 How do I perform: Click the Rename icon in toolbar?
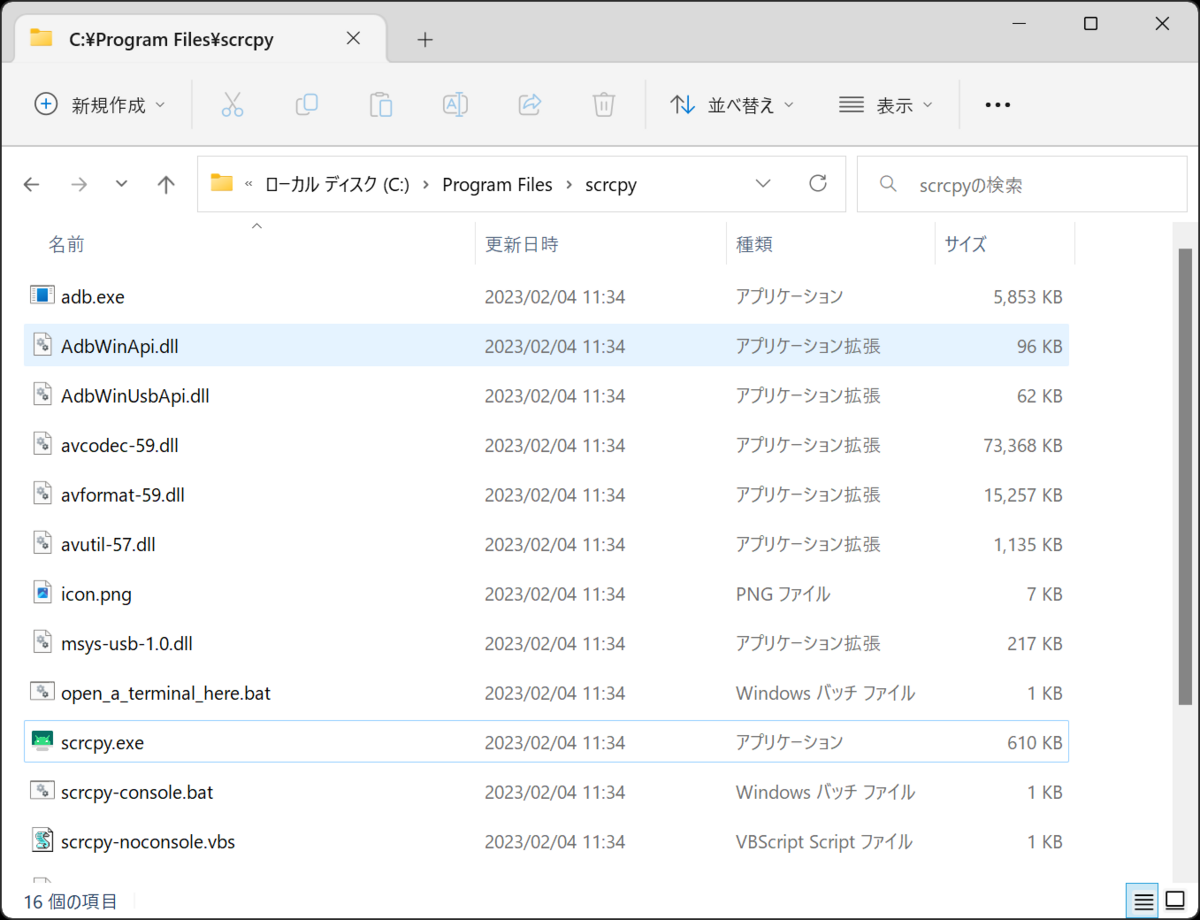(455, 104)
